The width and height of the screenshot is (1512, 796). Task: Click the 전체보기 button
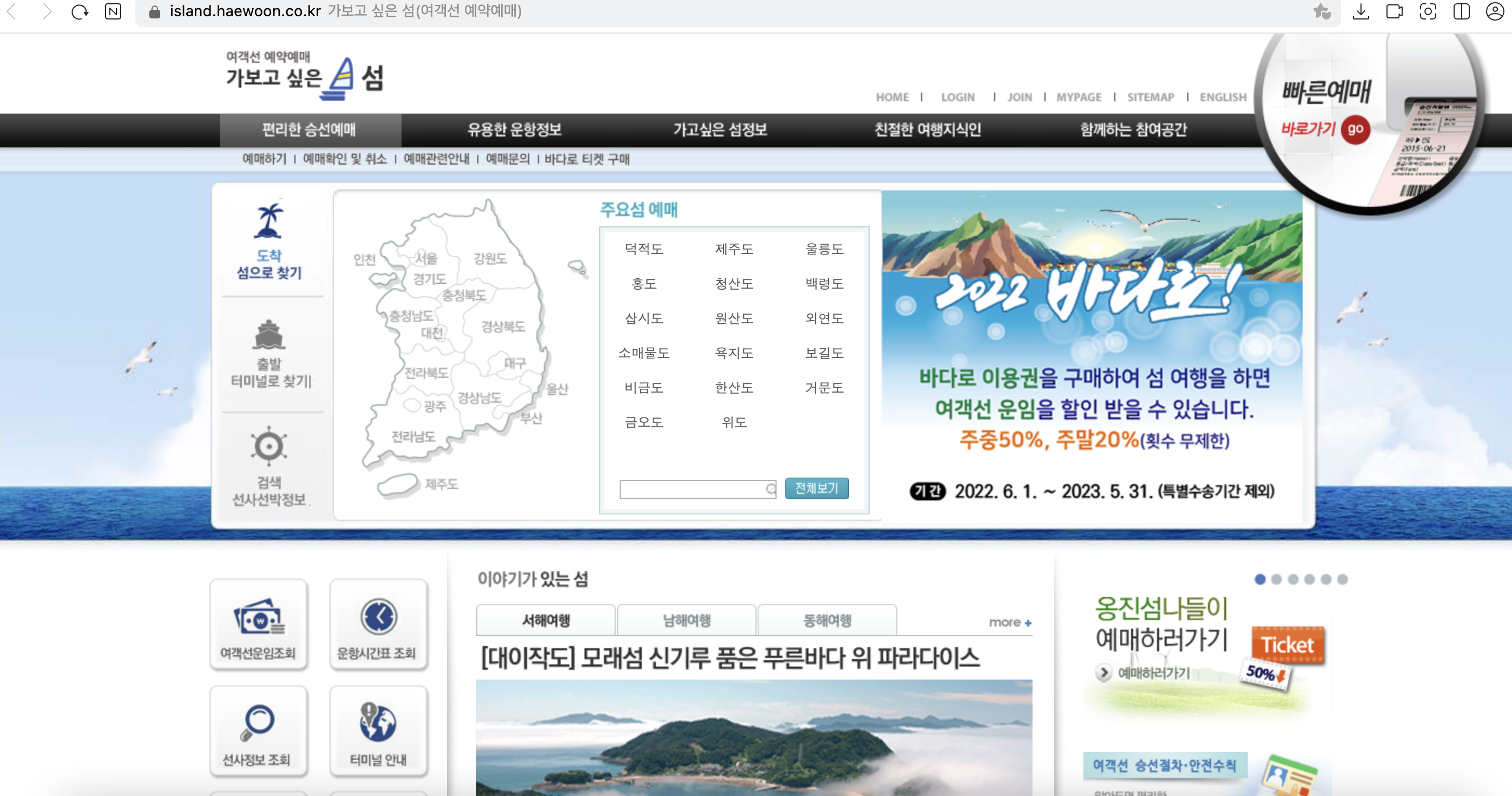(817, 488)
